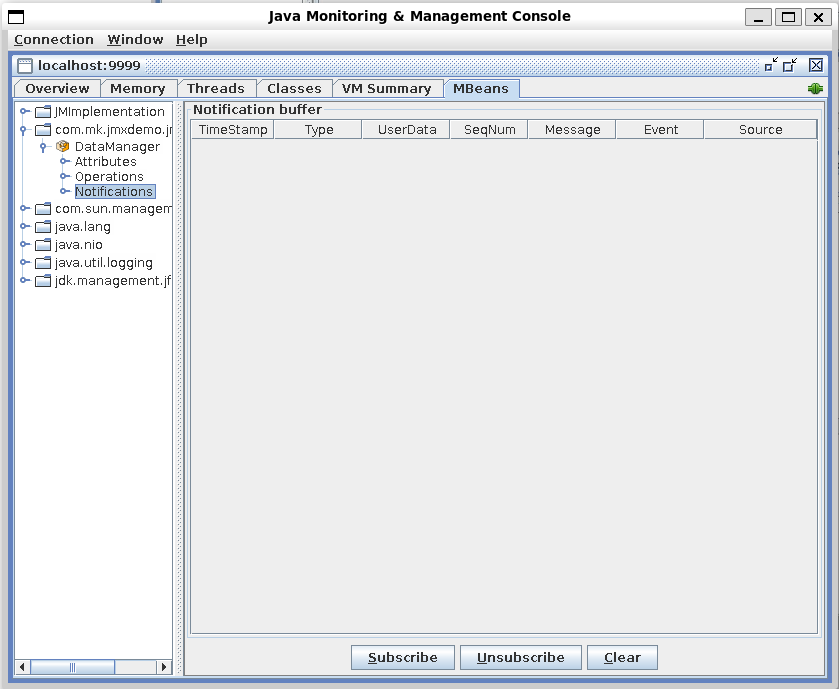The image size is (839, 689).
Task: Expand the Attributes node under DataManager
Action: (x=64, y=162)
